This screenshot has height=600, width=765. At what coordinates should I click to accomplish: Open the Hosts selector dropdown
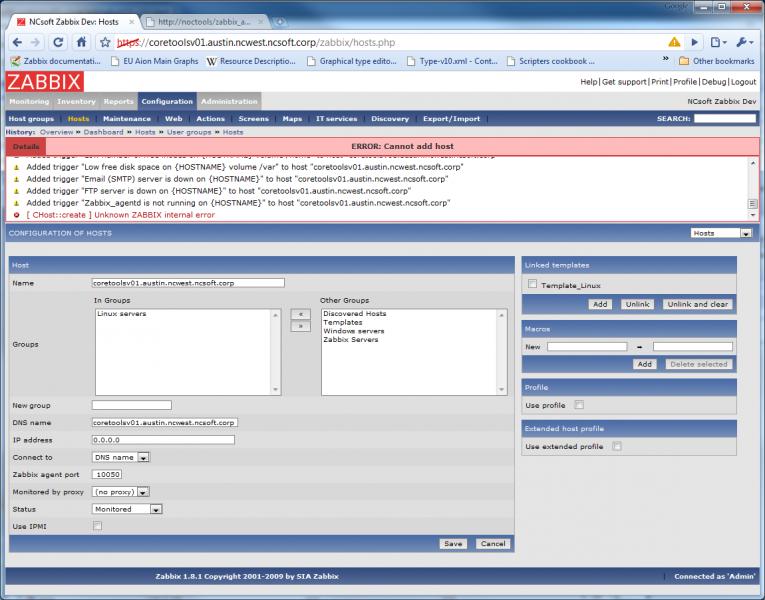coord(721,233)
